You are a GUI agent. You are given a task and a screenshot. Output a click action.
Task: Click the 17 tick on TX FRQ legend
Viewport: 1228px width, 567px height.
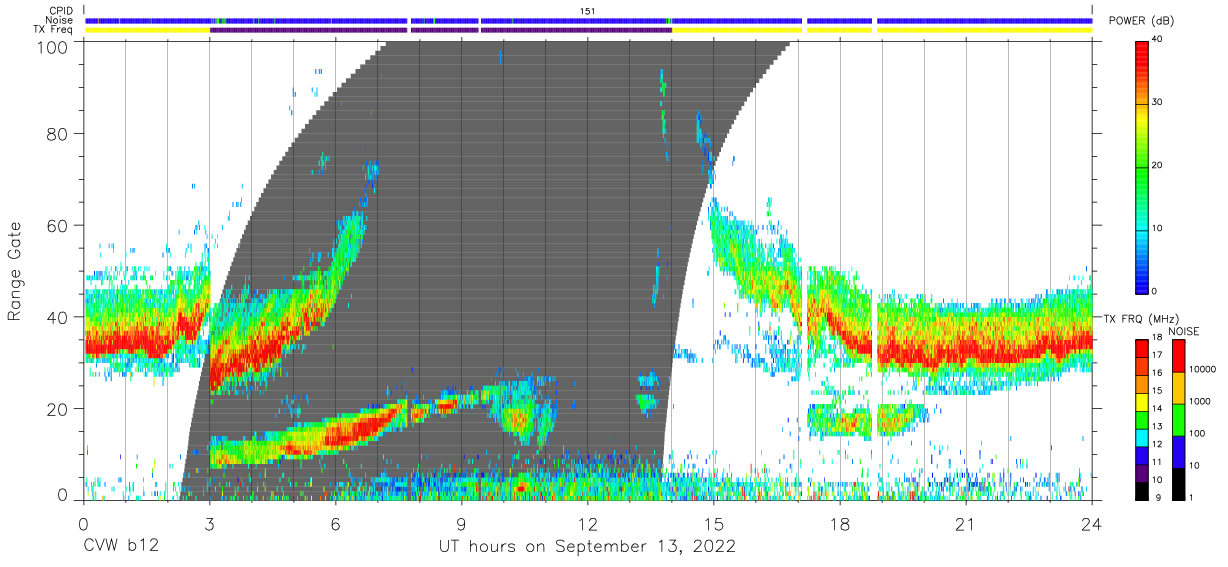1157,354
